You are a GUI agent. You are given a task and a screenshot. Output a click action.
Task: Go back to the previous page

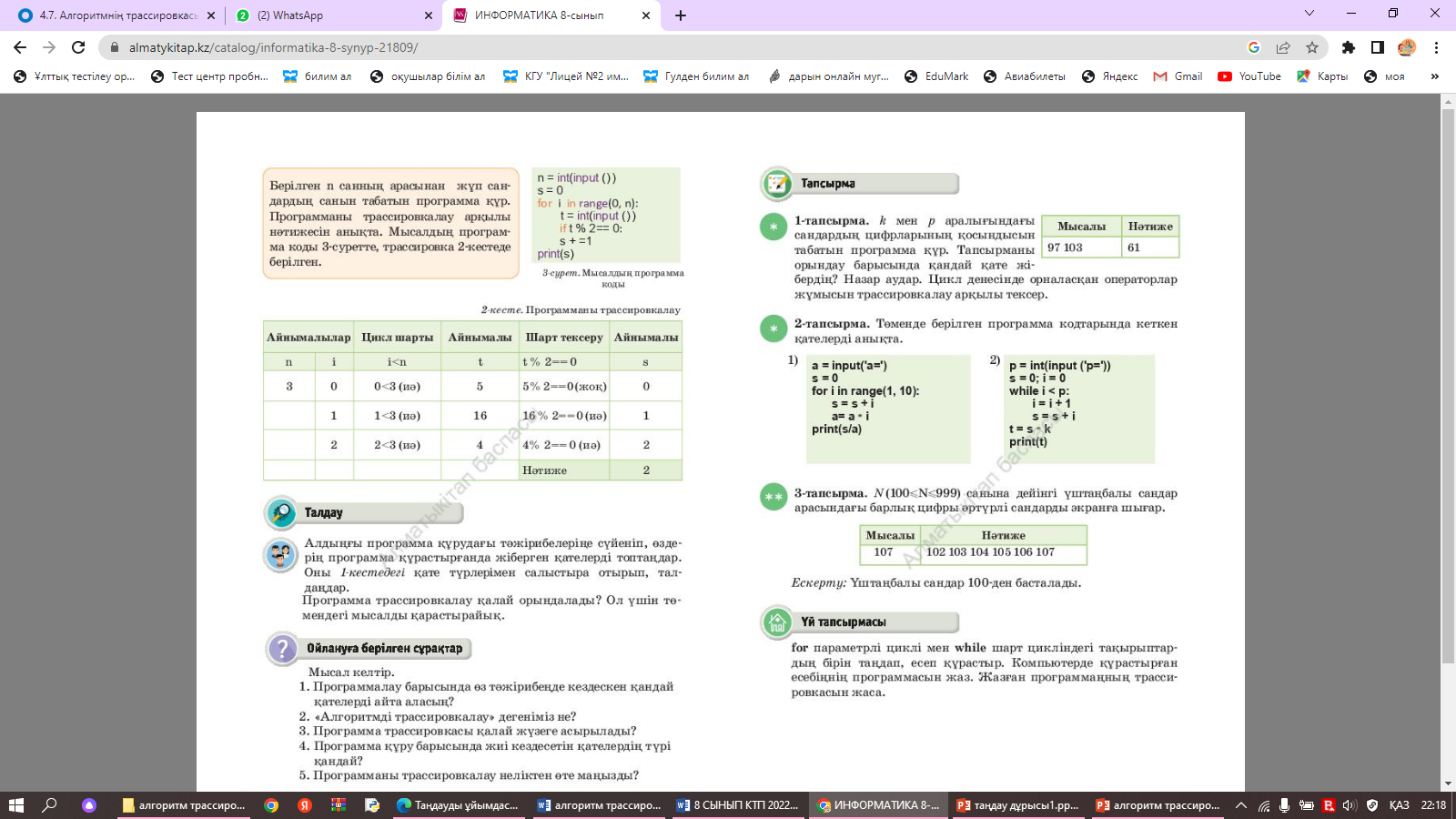point(20,47)
